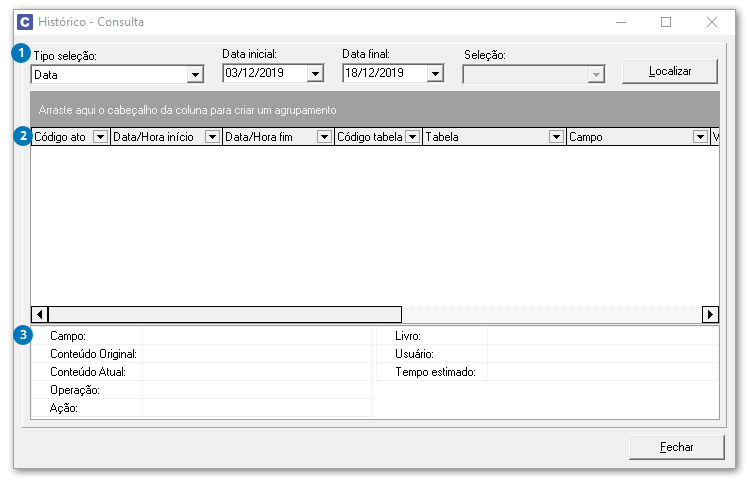The width and height of the screenshot is (749, 482).
Task: Open filter arrow for Código tabela column
Action: [412, 137]
